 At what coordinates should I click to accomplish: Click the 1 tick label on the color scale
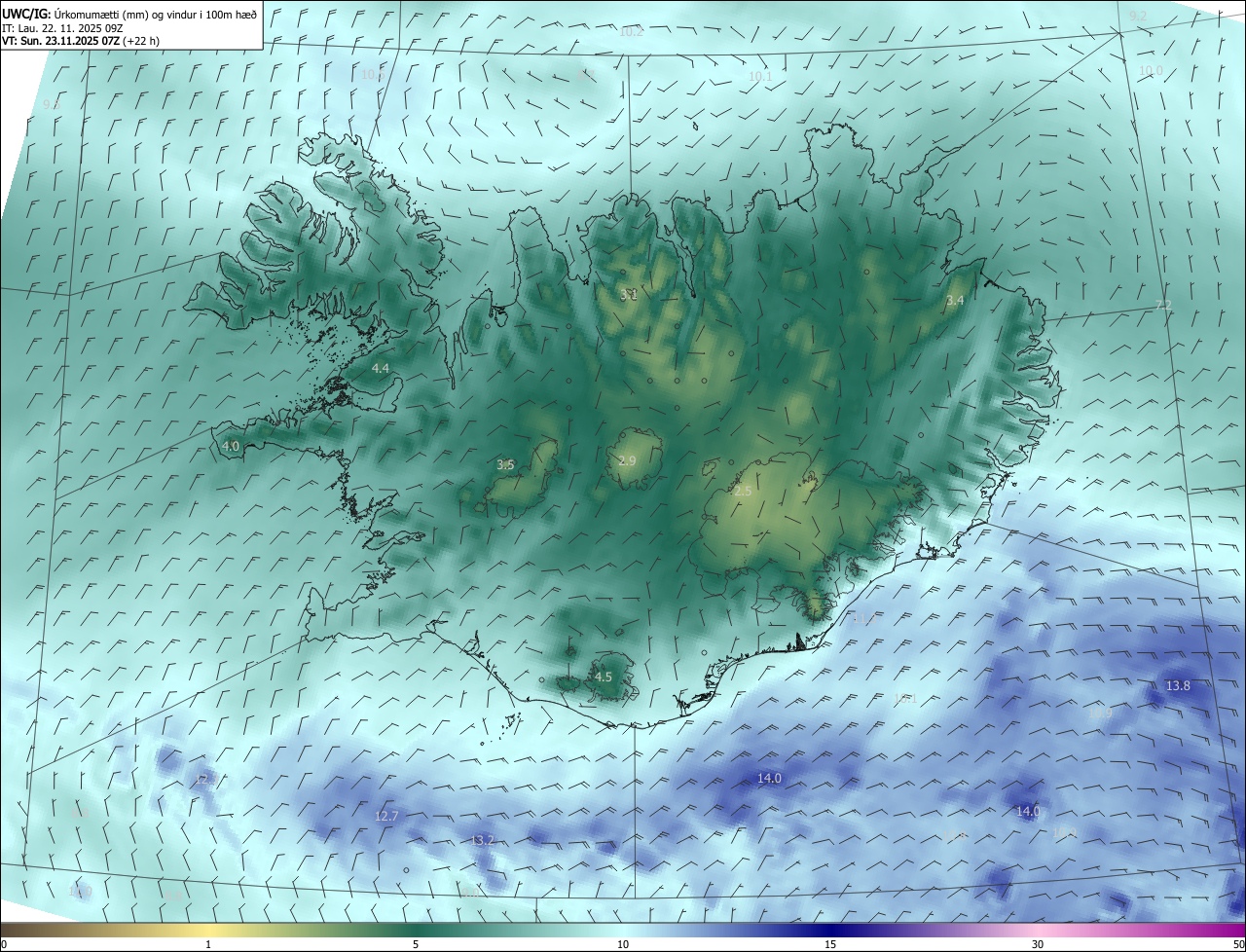(x=208, y=944)
